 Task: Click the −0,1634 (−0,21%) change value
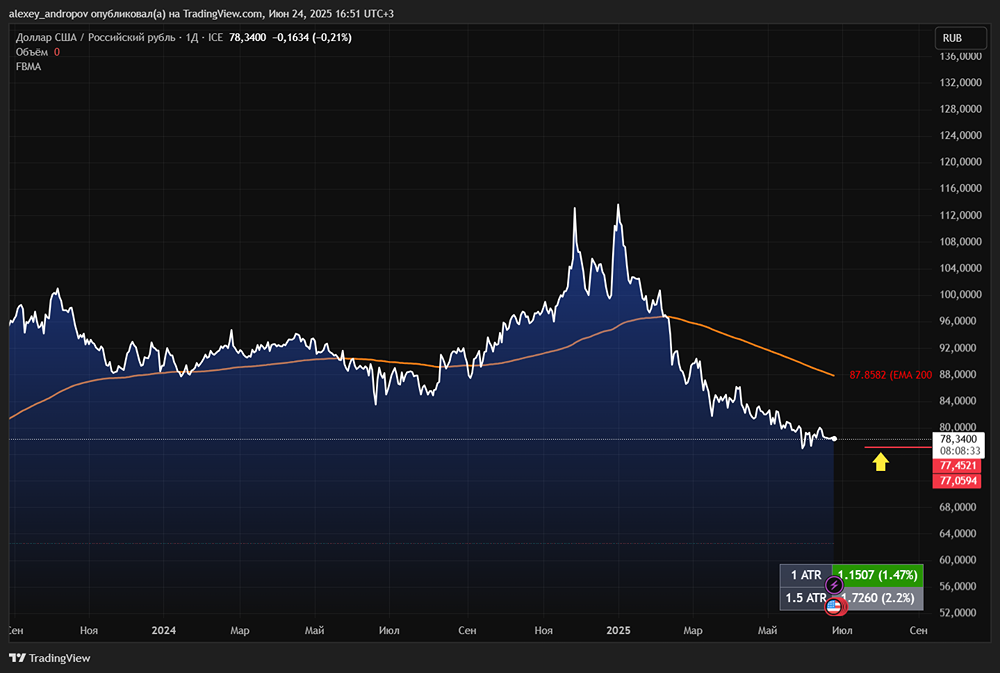point(312,38)
